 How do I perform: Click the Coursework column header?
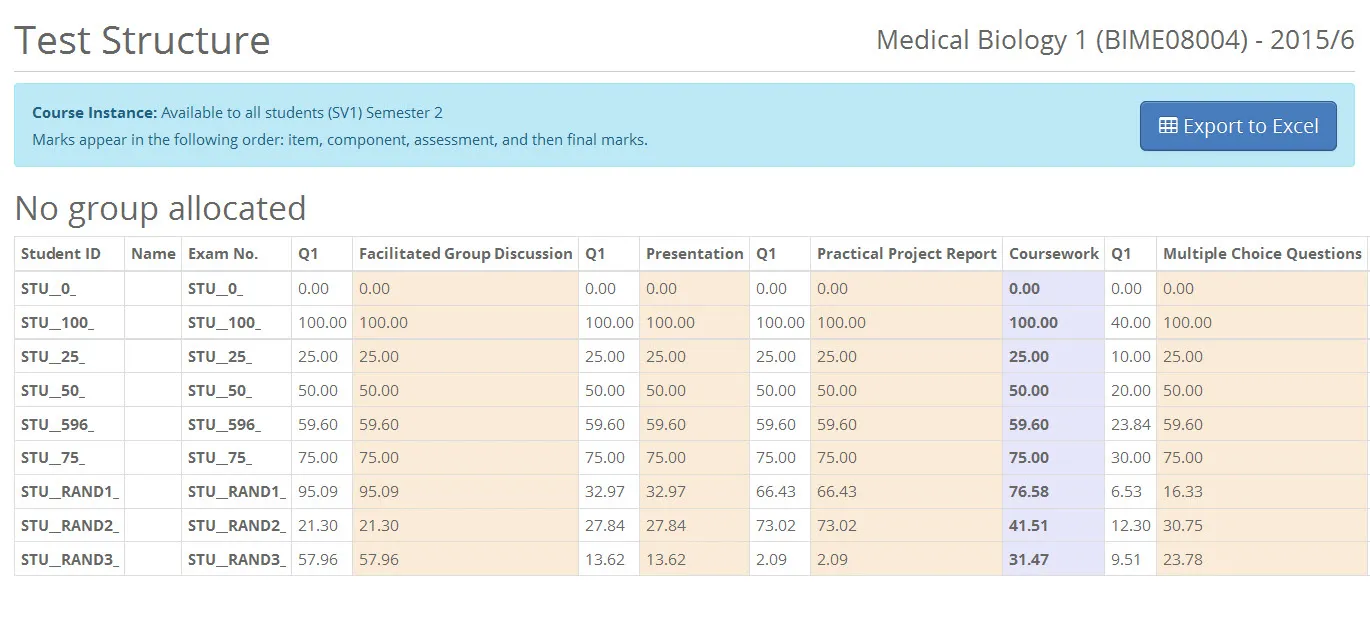pos(1053,253)
